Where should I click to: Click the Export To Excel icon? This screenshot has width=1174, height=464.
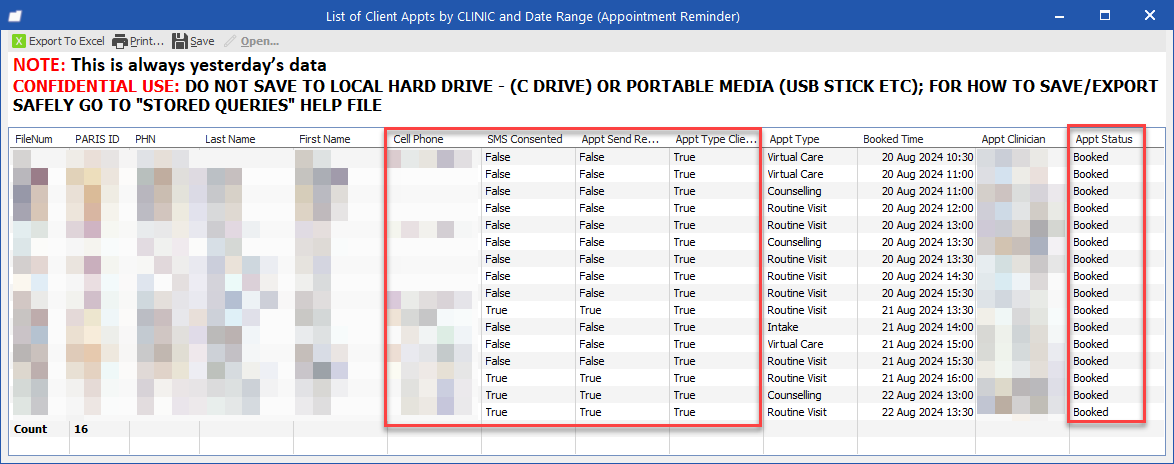[x=19, y=41]
